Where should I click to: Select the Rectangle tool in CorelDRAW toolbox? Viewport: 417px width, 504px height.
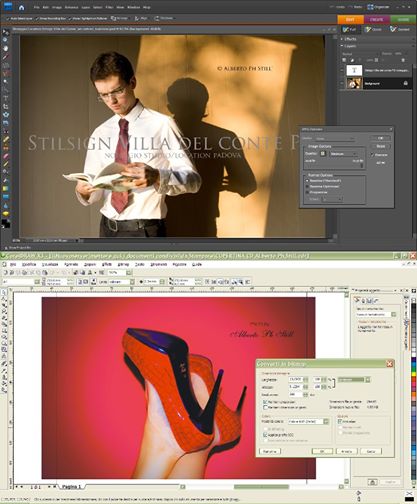[x=4, y=330]
